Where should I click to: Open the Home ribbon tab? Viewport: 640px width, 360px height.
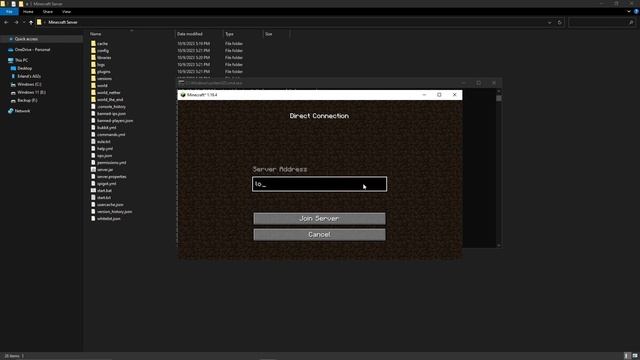pyautogui.click(x=28, y=12)
